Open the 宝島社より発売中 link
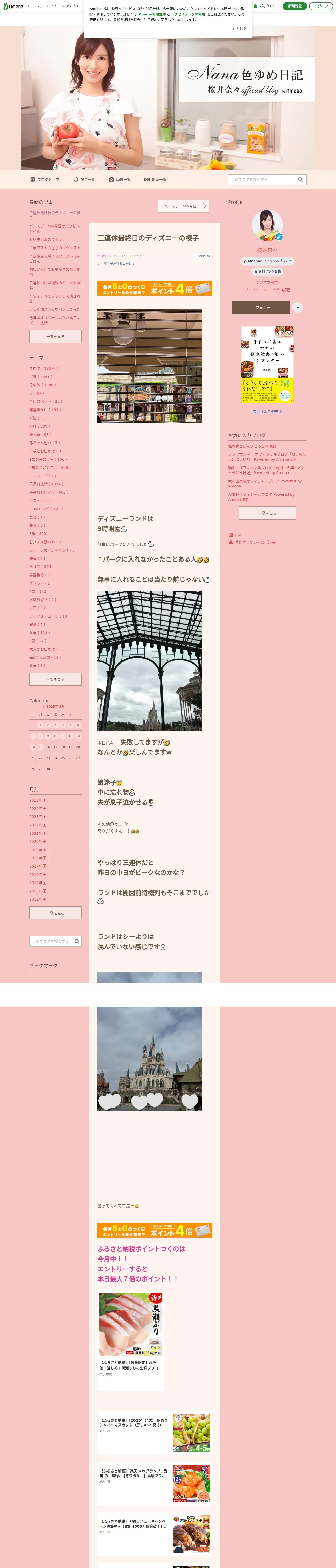Image resolution: width=336 pixels, height=1568 pixels. 268,412
